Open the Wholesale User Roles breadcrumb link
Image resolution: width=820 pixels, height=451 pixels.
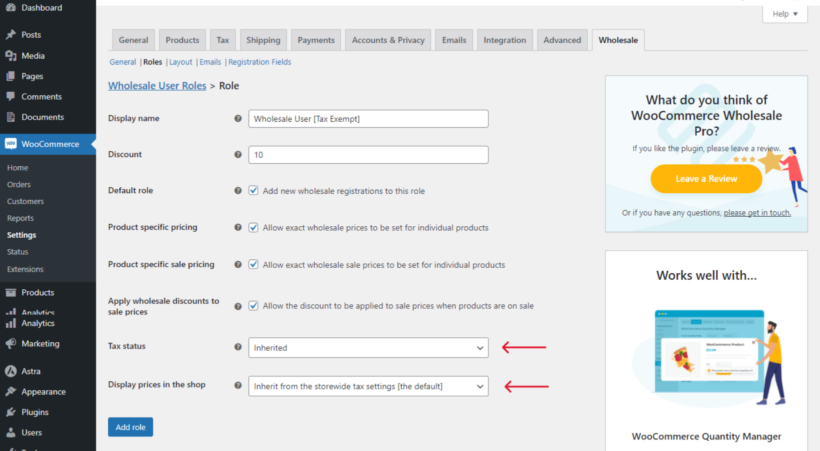(x=157, y=86)
